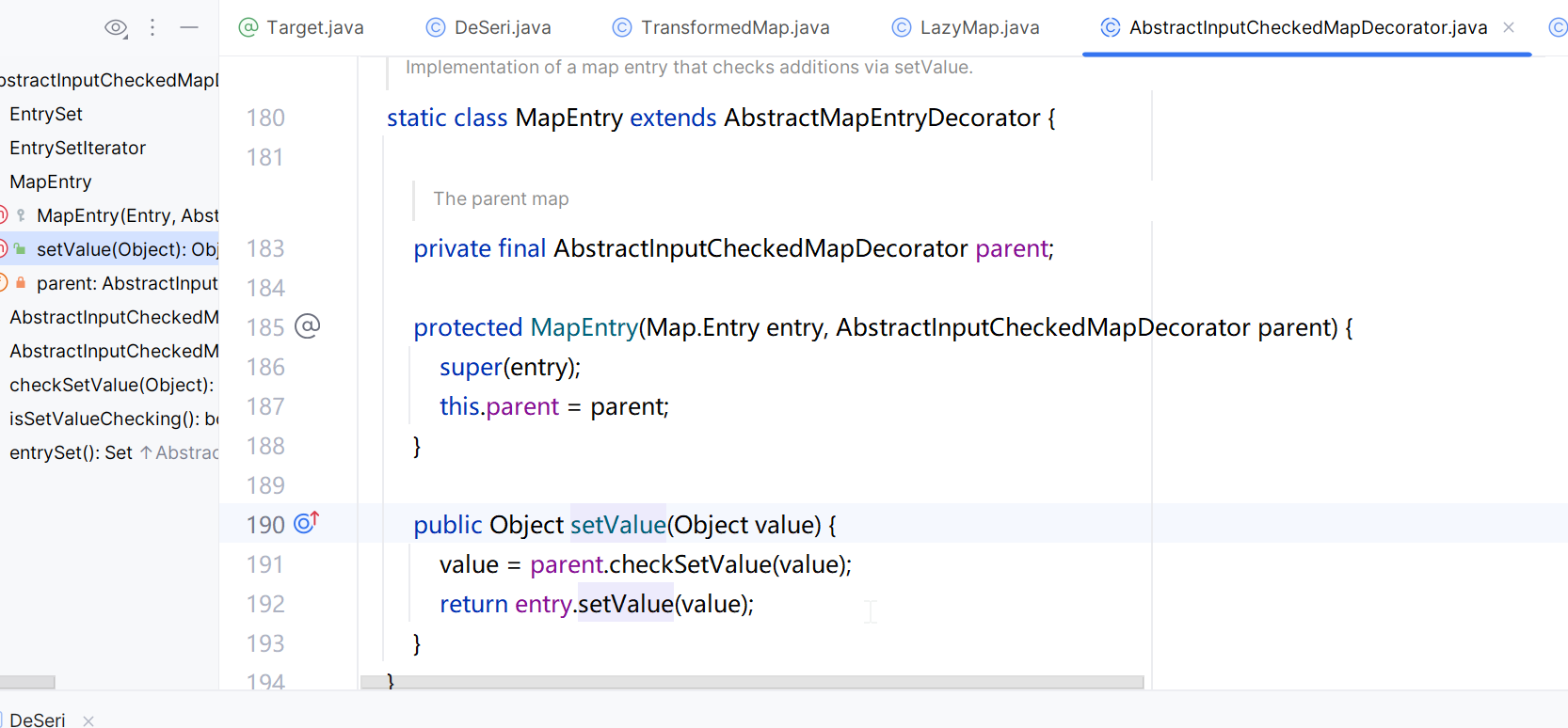Click the @ gutter icon at line 185
The image size is (1568, 728).
308,326
